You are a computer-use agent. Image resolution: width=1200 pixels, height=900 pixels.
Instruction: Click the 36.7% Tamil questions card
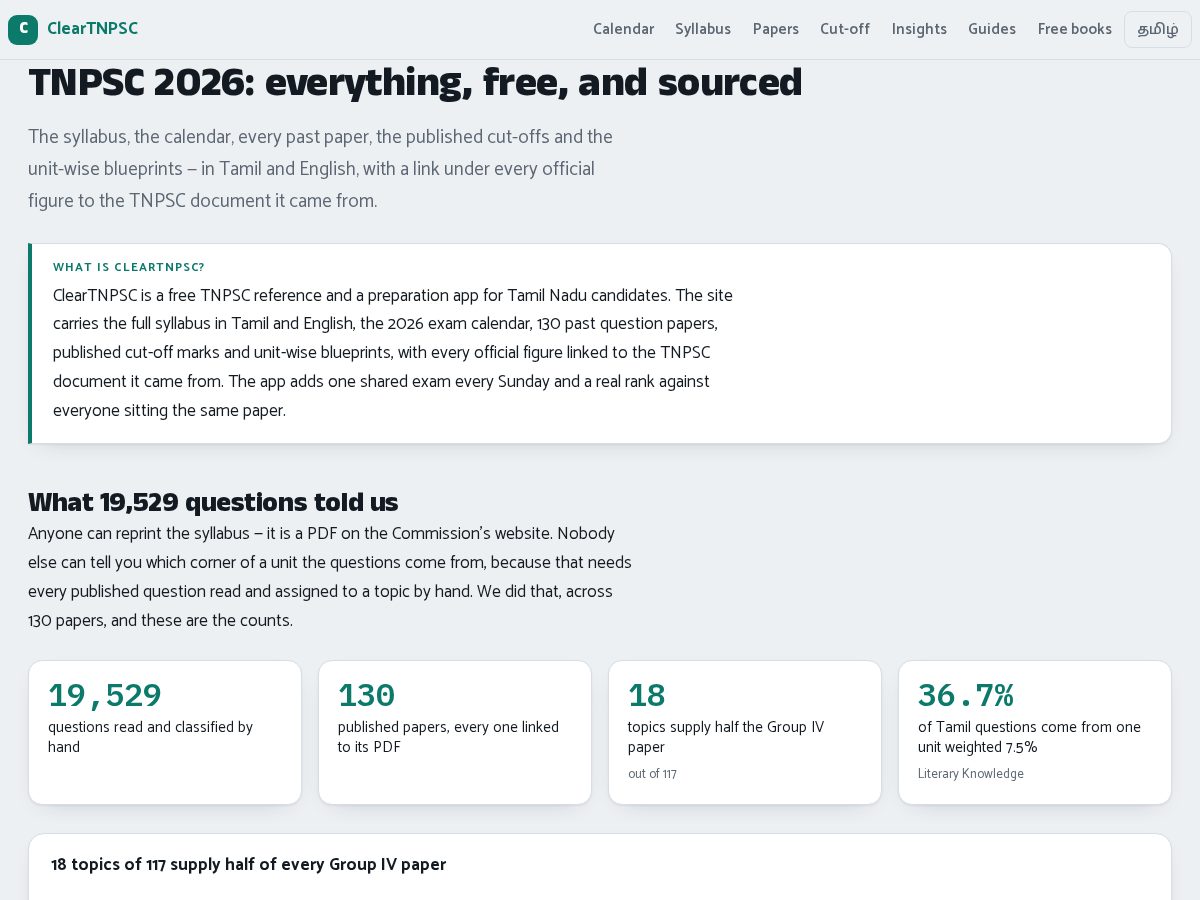click(1035, 732)
